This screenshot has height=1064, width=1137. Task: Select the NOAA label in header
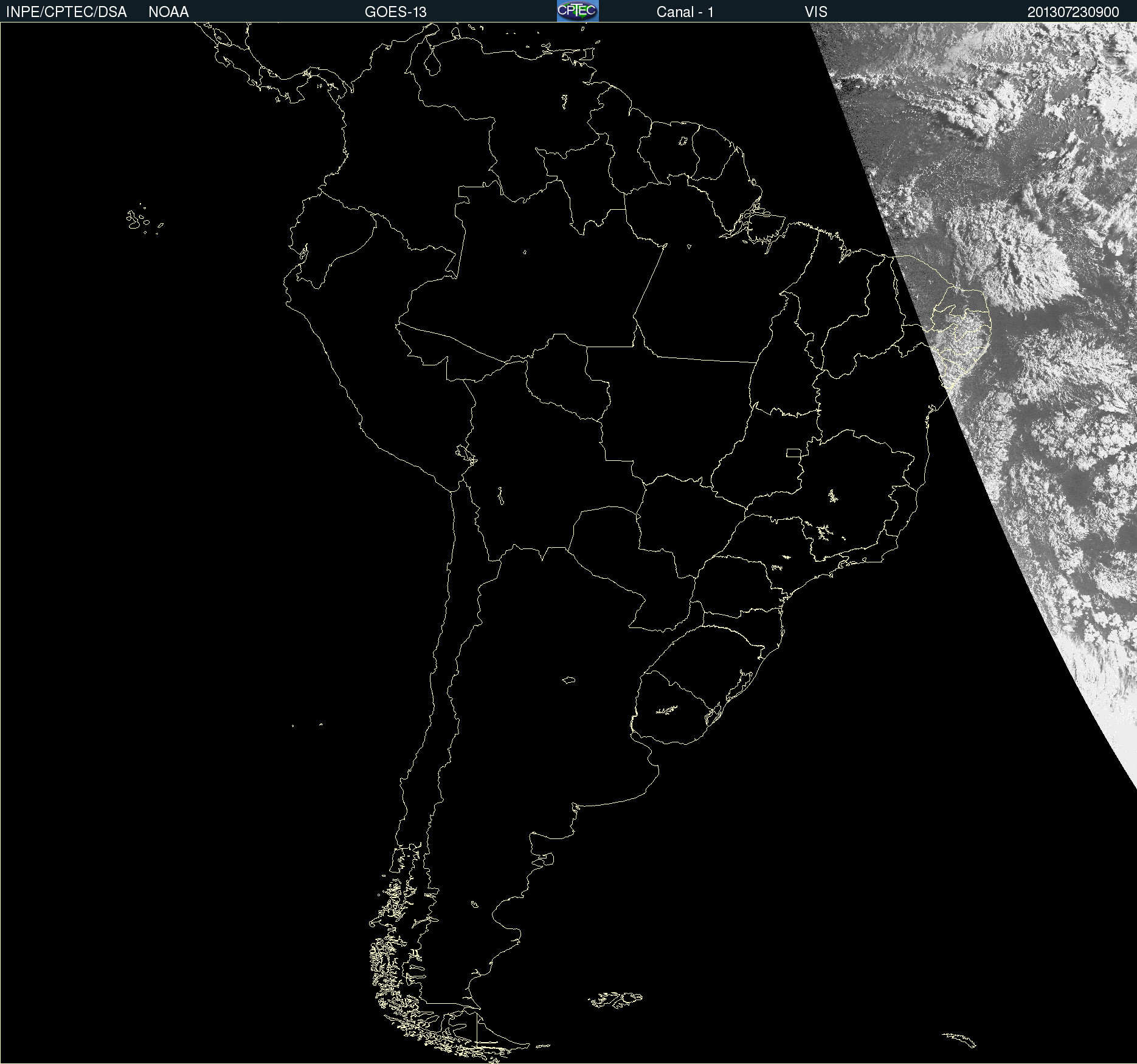tap(168, 12)
